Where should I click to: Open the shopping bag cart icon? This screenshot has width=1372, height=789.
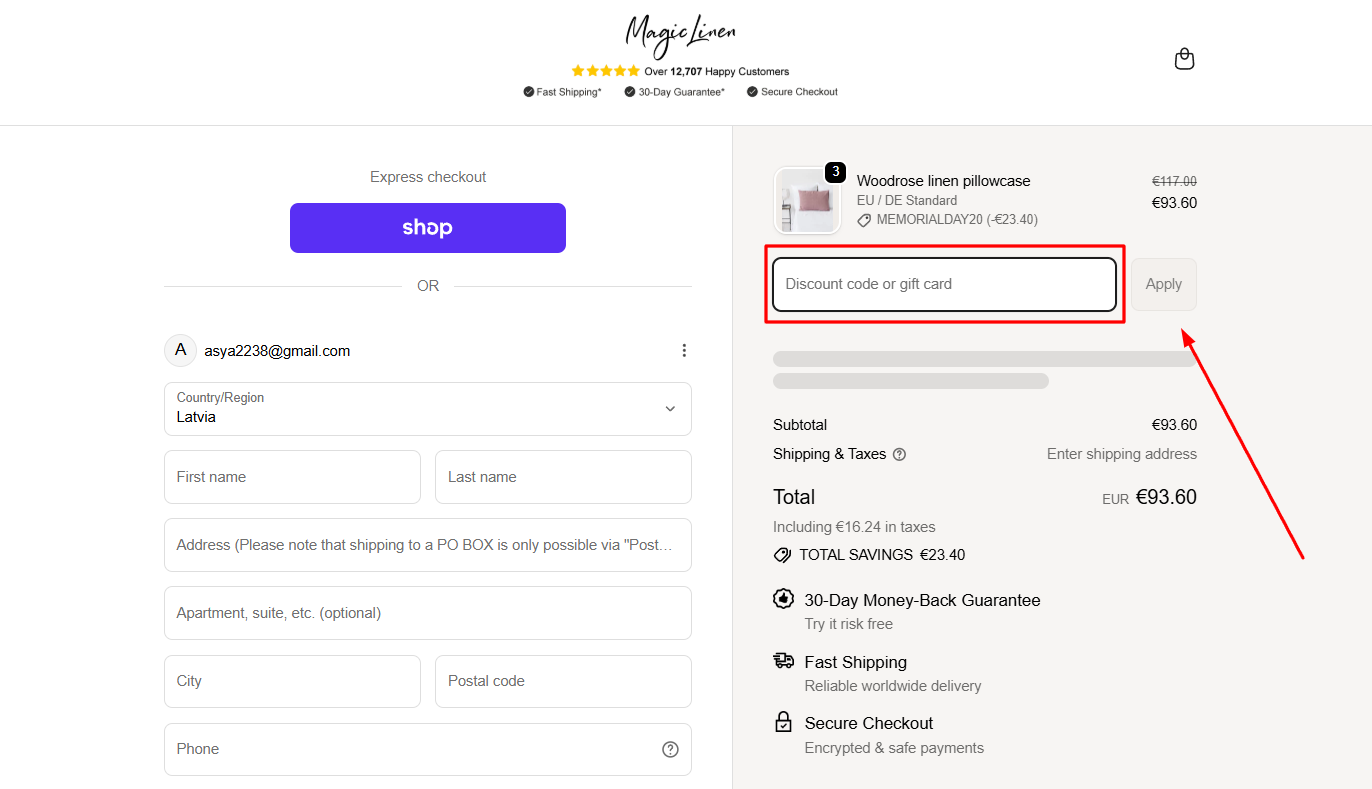(x=1184, y=59)
